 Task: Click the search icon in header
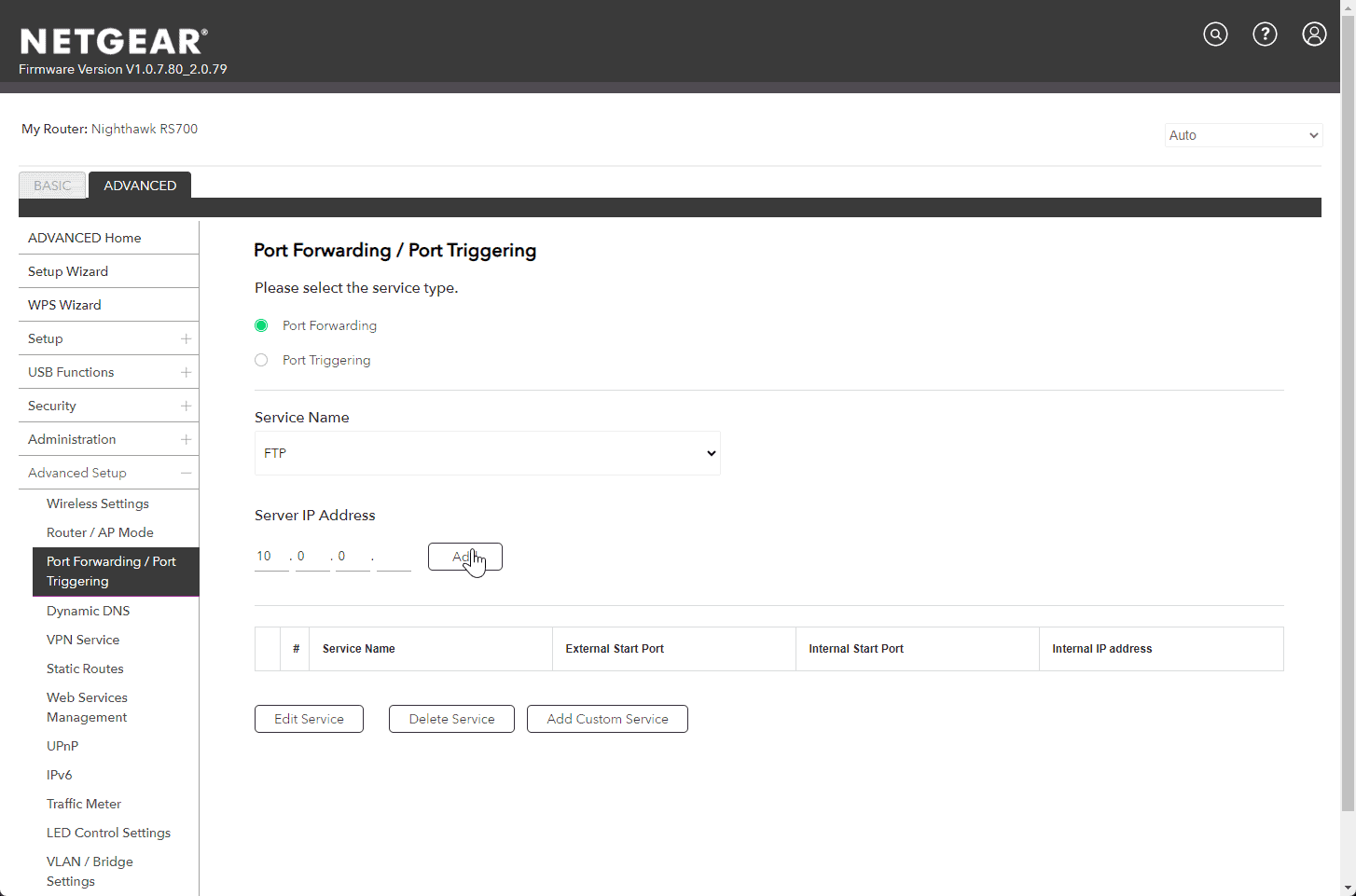point(1215,34)
